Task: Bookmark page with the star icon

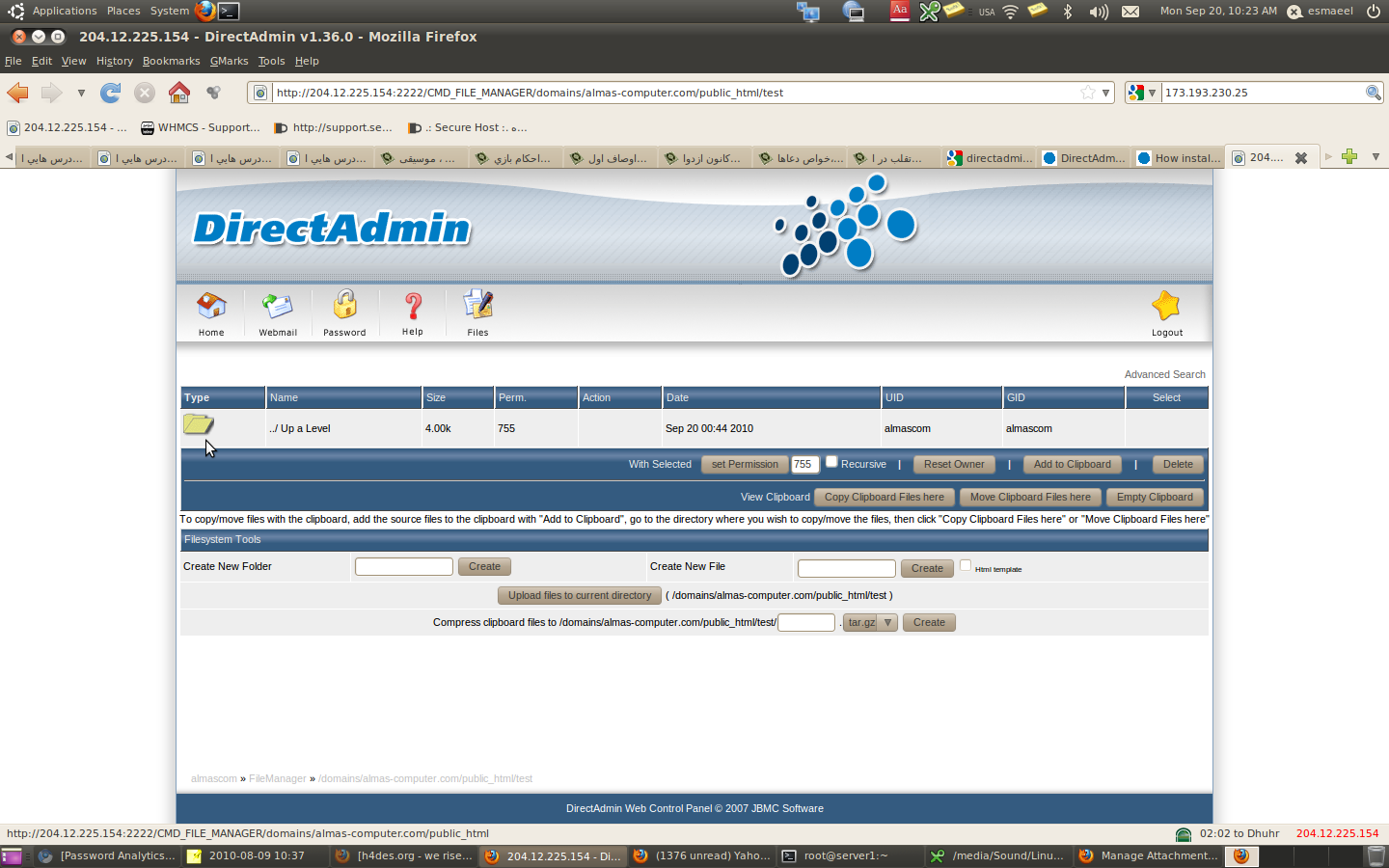Action: coord(1088,93)
